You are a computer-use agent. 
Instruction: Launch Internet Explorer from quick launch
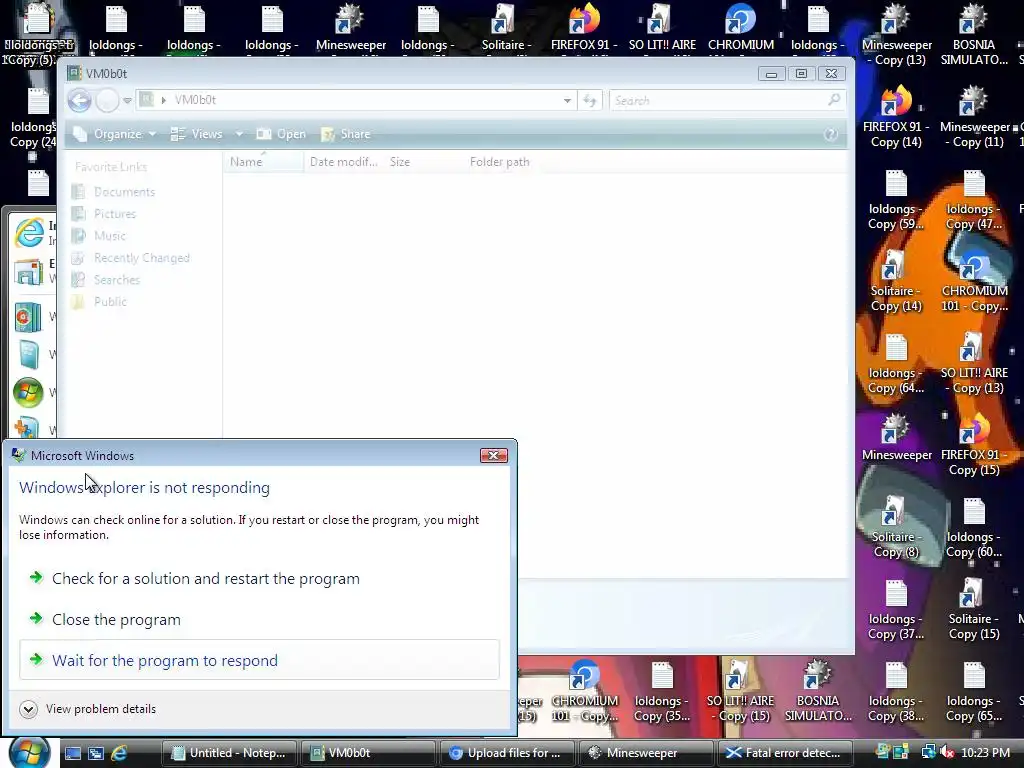[x=119, y=753]
